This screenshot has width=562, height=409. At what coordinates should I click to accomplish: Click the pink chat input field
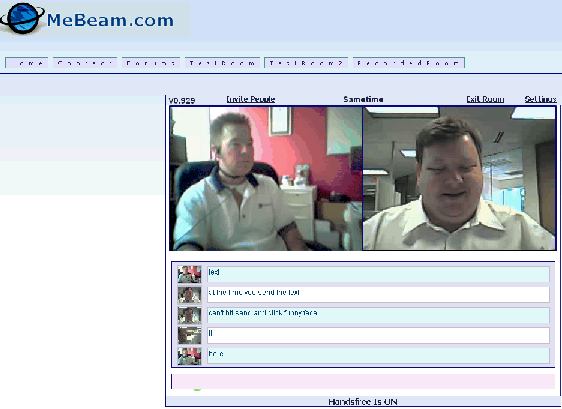pyautogui.click(x=363, y=381)
